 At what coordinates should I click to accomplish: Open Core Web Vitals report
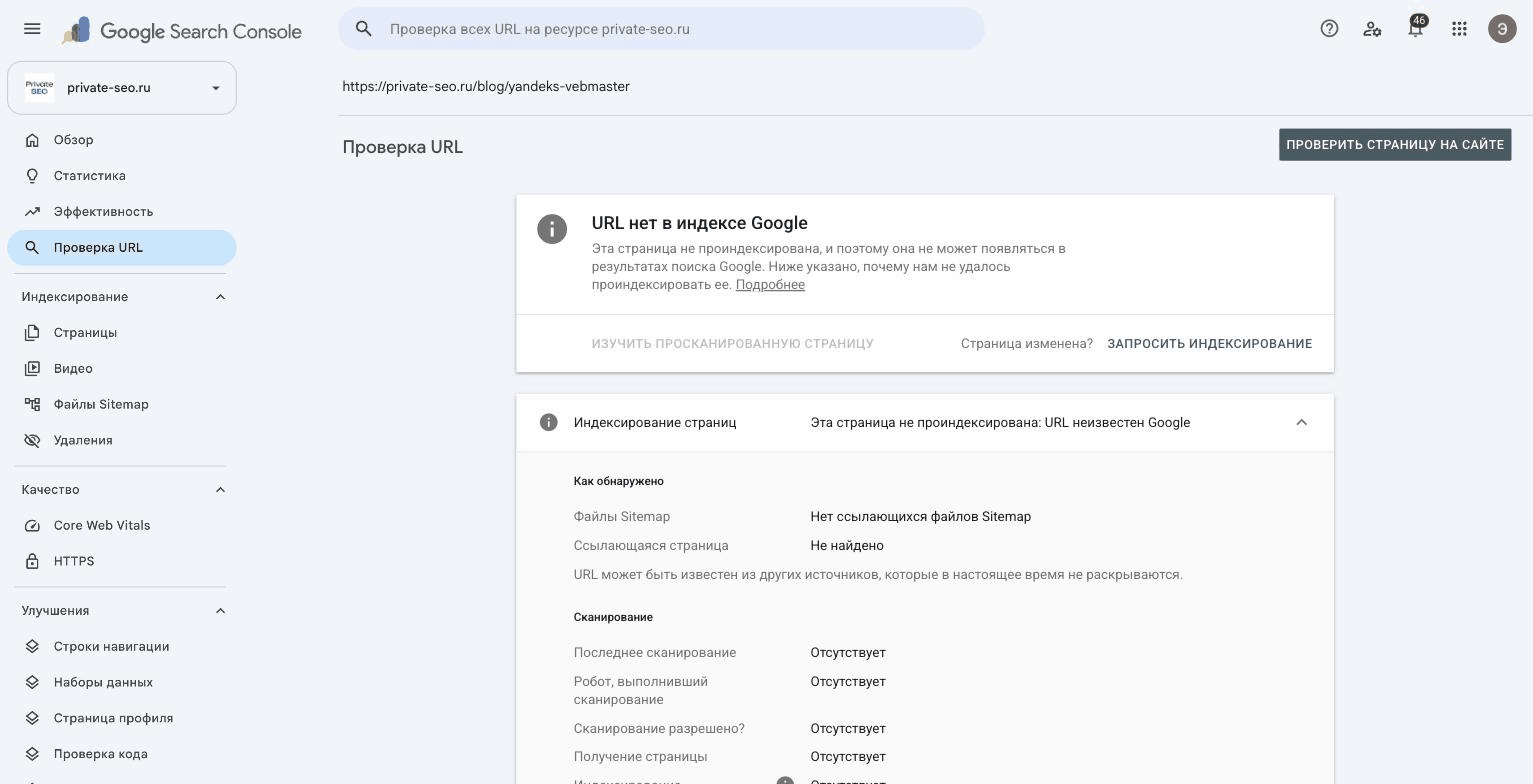click(122, 526)
